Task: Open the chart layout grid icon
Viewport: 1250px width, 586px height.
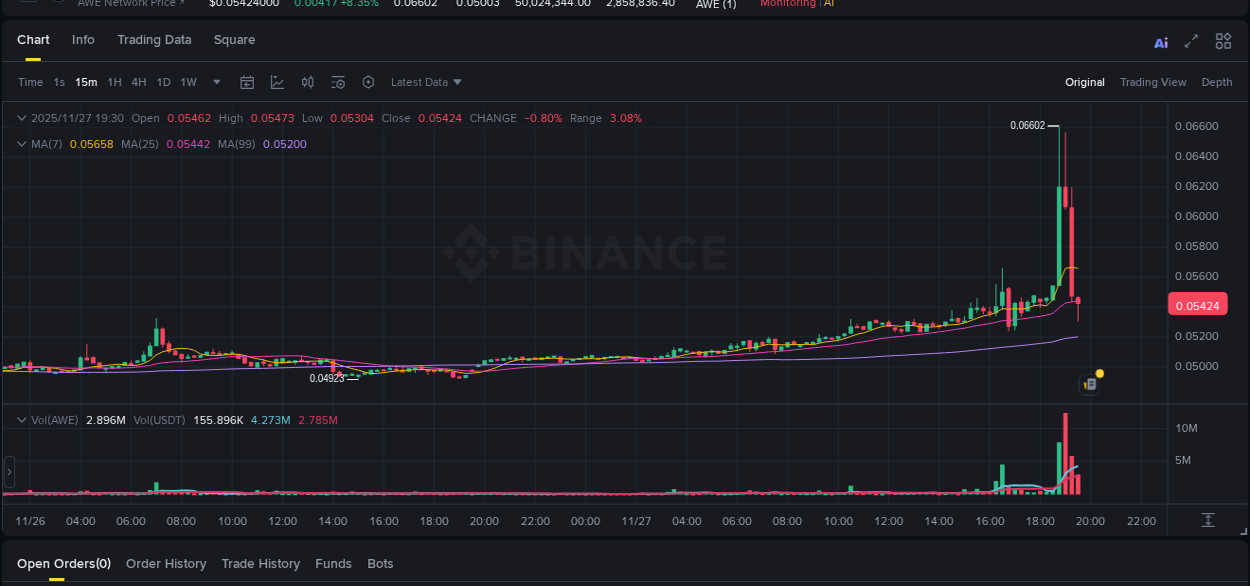Action: click(x=1222, y=41)
